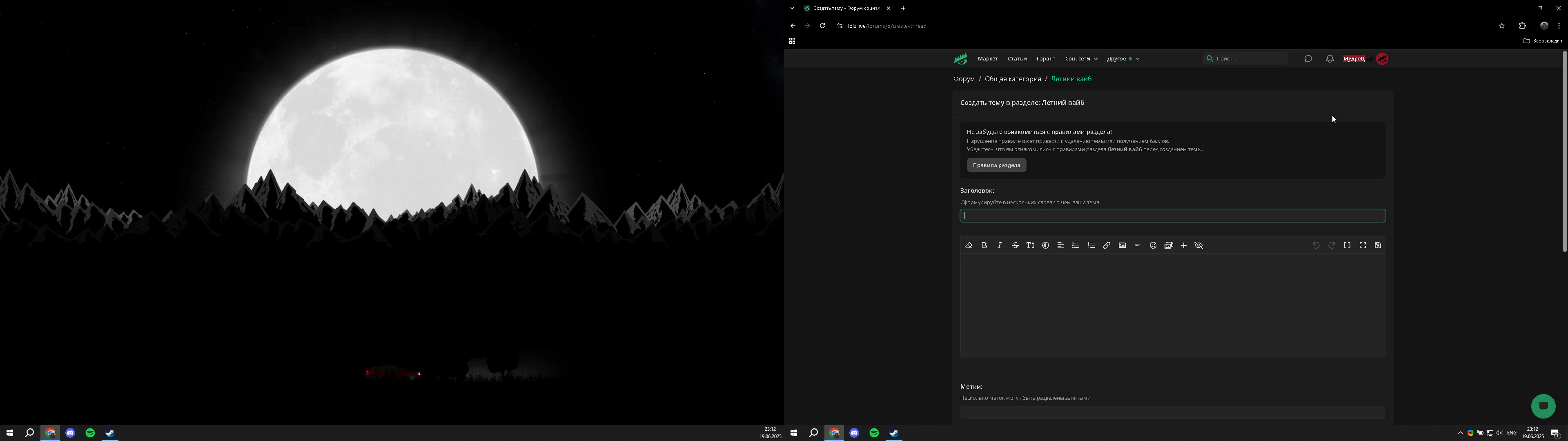Open a new browser tab

pyautogui.click(x=903, y=9)
